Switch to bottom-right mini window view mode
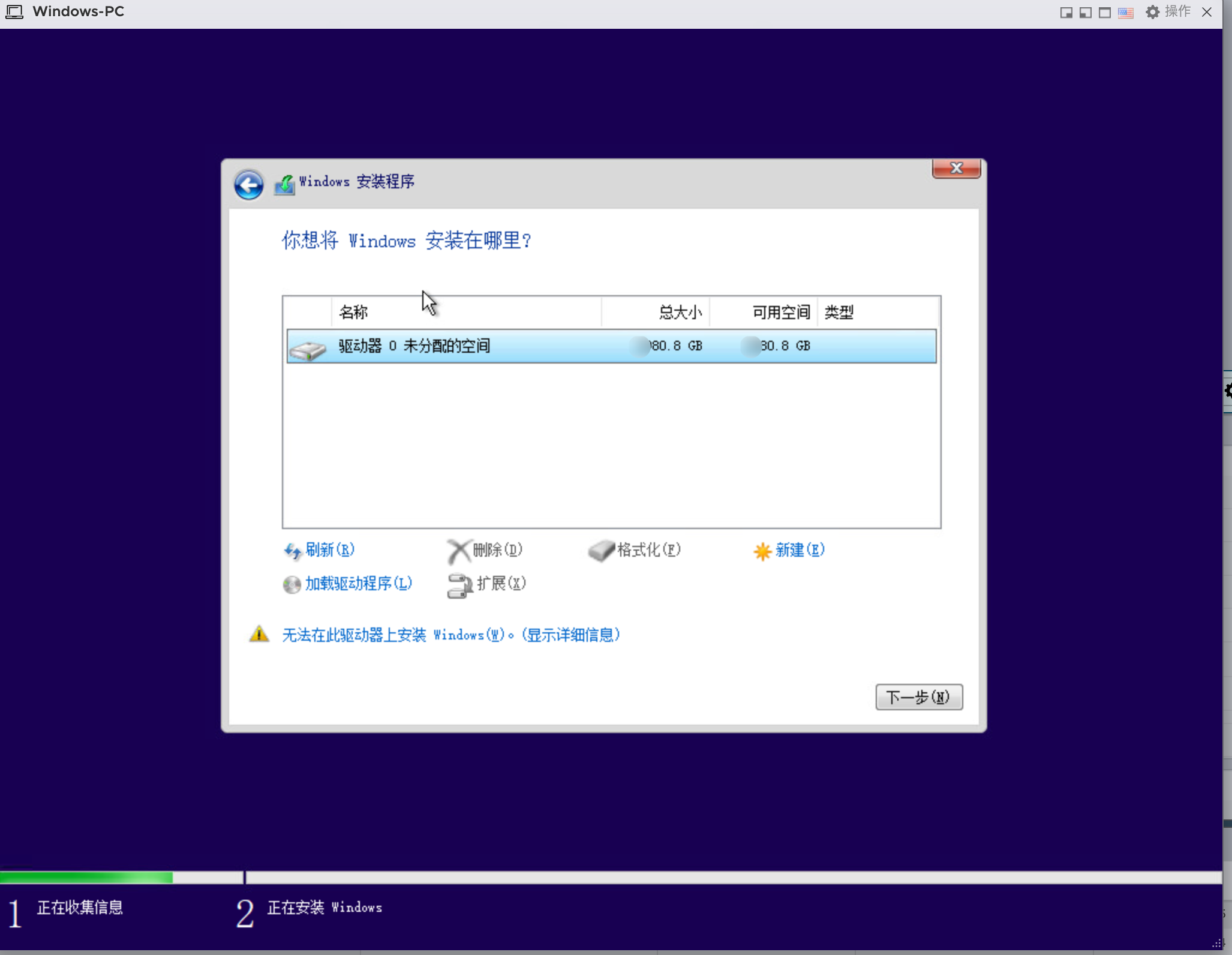Image resolution: width=1232 pixels, height=955 pixels. 1066,13
